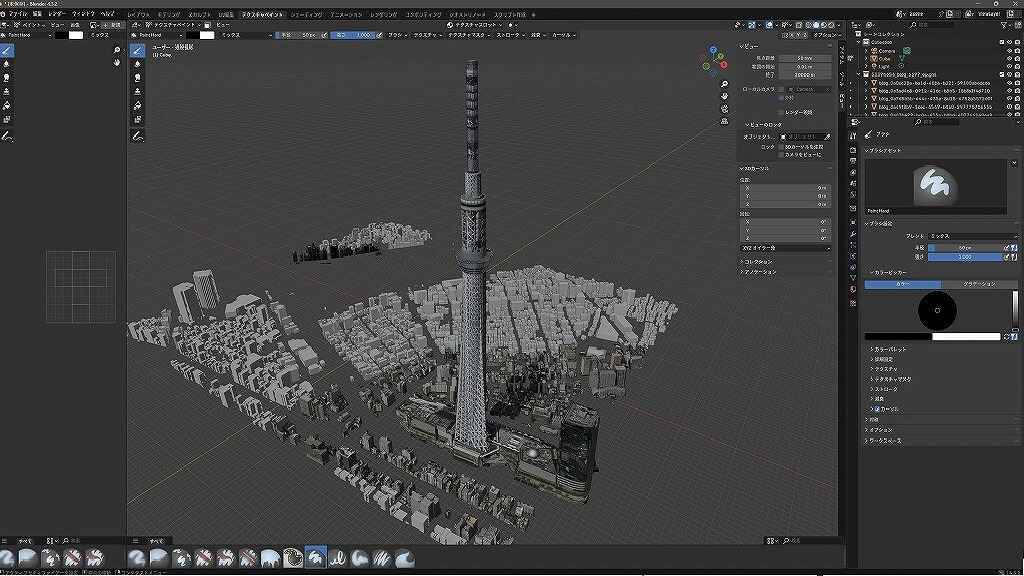Expand the Camera item in the outliner
This screenshot has height=576, width=1024.
867,50
